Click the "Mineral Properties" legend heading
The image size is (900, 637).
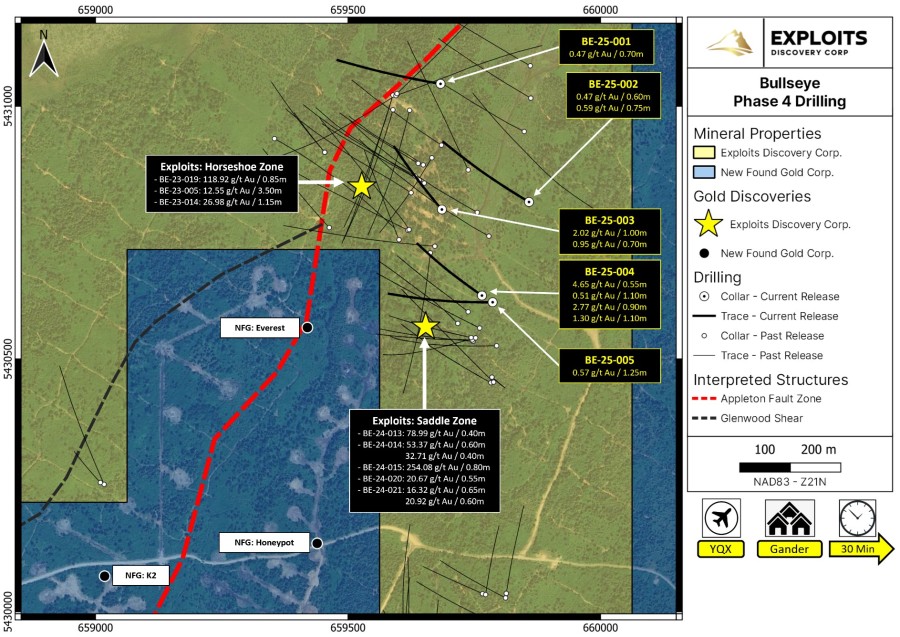coord(757,133)
